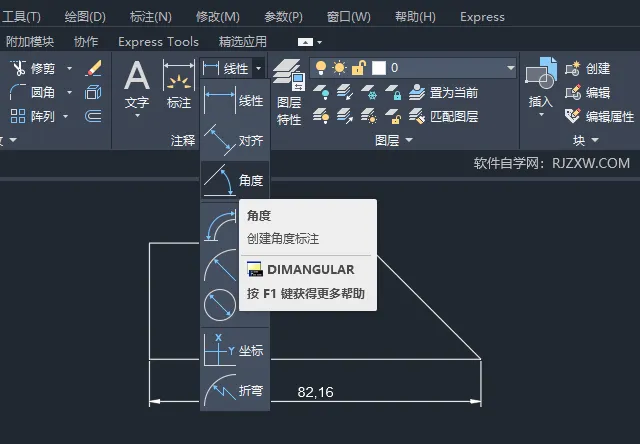Click the ribbon minimize toggle button
640x444 pixels.
(x=305, y=42)
